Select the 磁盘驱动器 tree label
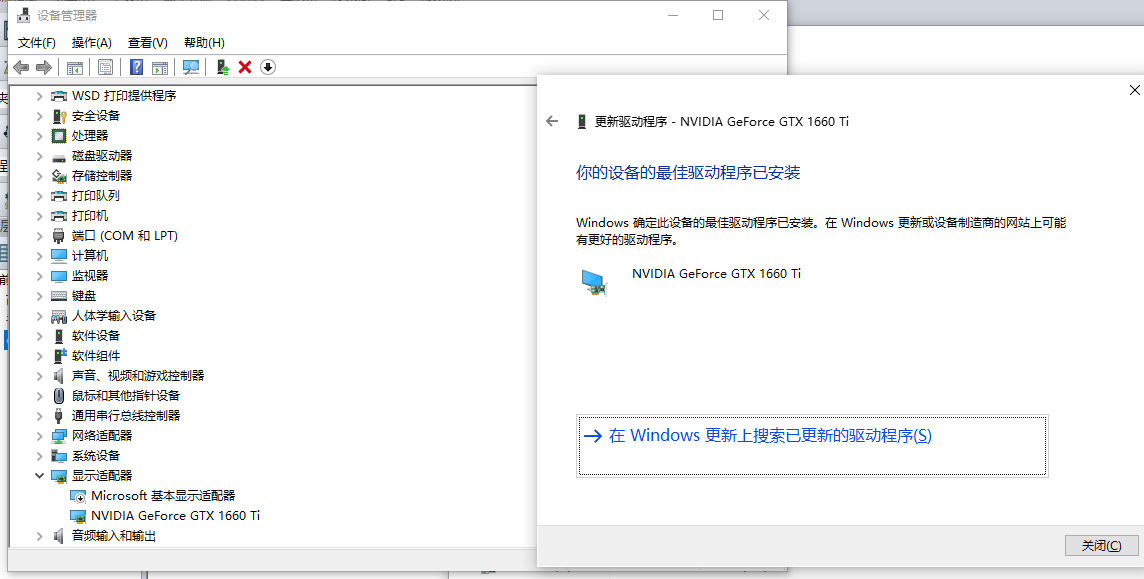The height and width of the screenshot is (579, 1144). (x=102, y=156)
